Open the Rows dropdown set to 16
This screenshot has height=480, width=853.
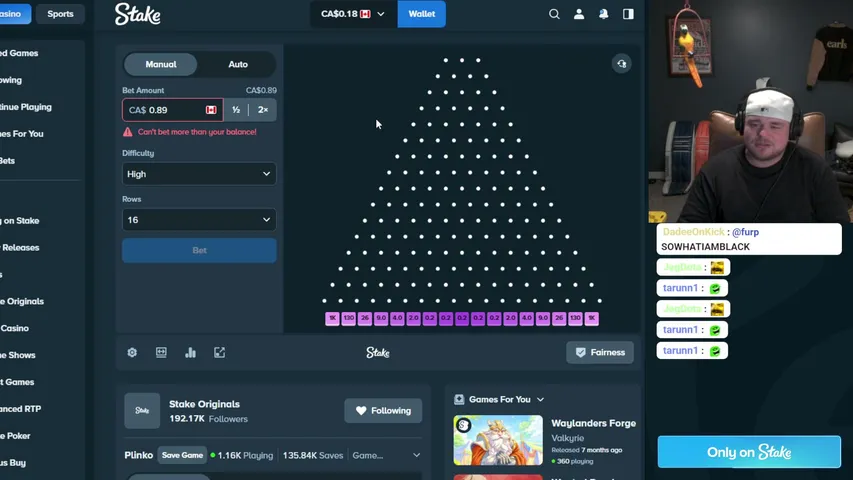[199, 220]
